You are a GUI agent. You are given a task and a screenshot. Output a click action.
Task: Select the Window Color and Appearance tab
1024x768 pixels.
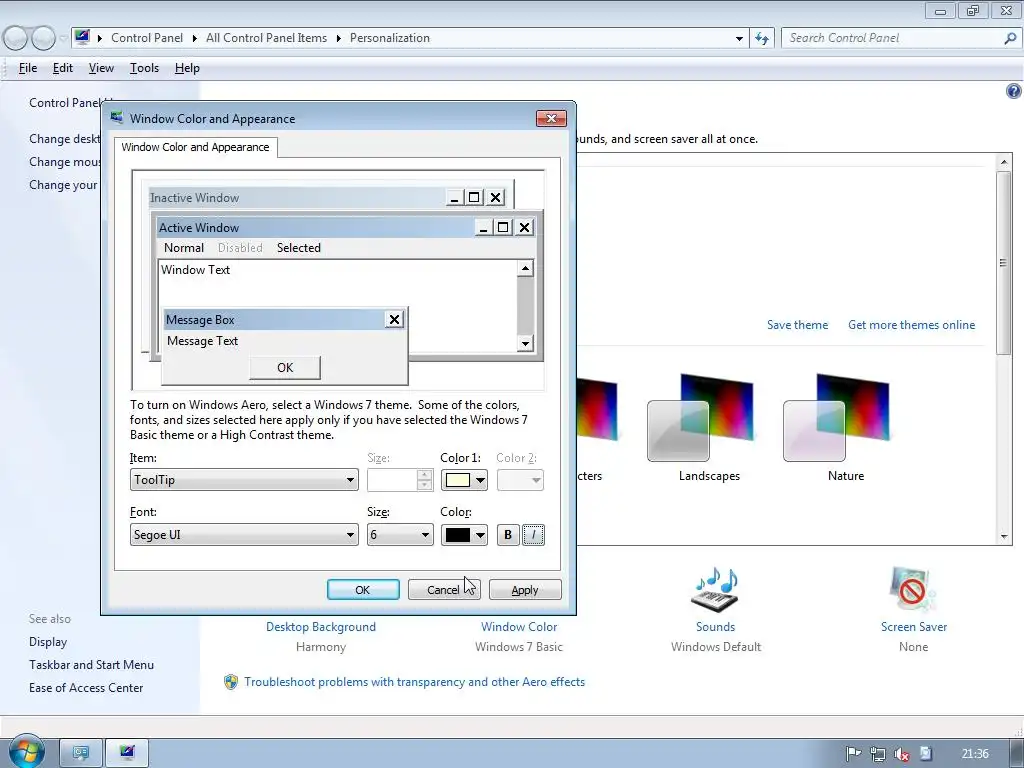click(195, 147)
